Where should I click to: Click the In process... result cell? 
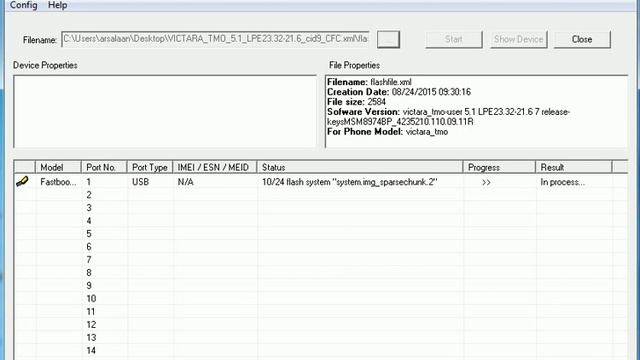coord(562,182)
